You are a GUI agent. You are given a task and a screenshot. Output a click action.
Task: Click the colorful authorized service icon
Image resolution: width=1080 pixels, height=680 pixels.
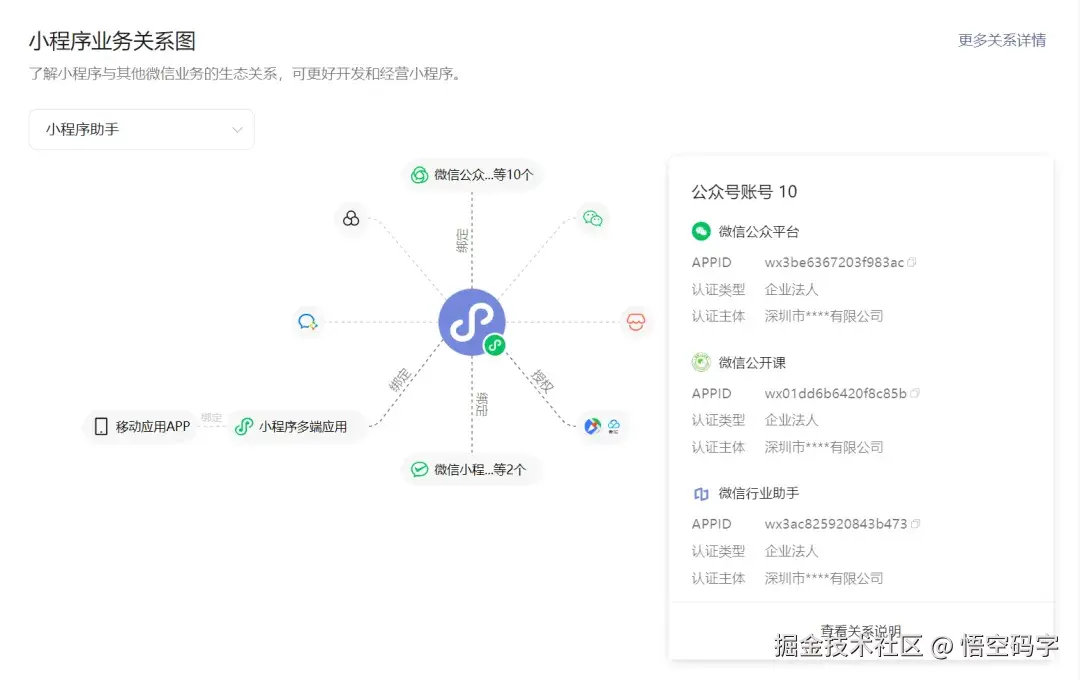tap(592, 426)
